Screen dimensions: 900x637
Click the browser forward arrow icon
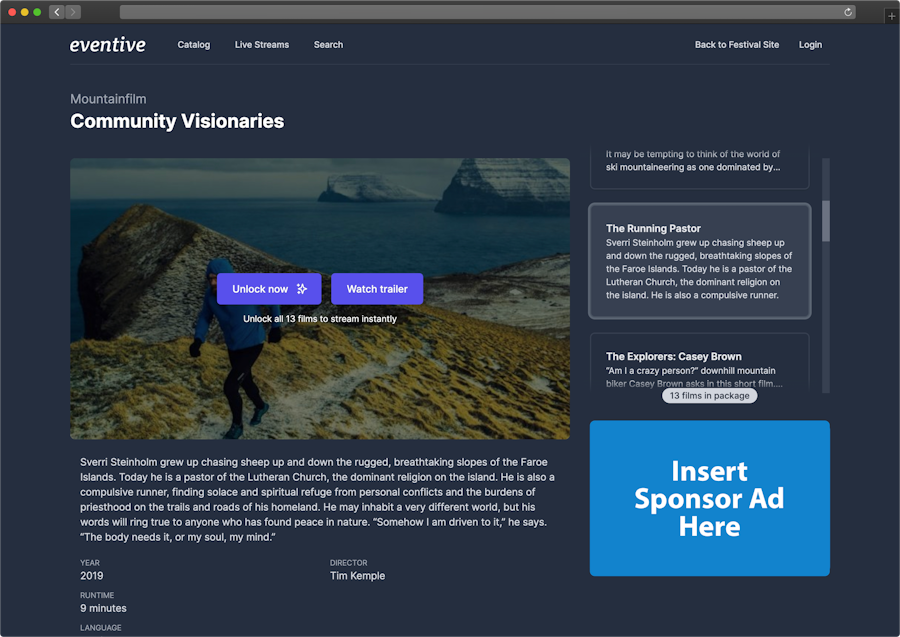tap(73, 12)
